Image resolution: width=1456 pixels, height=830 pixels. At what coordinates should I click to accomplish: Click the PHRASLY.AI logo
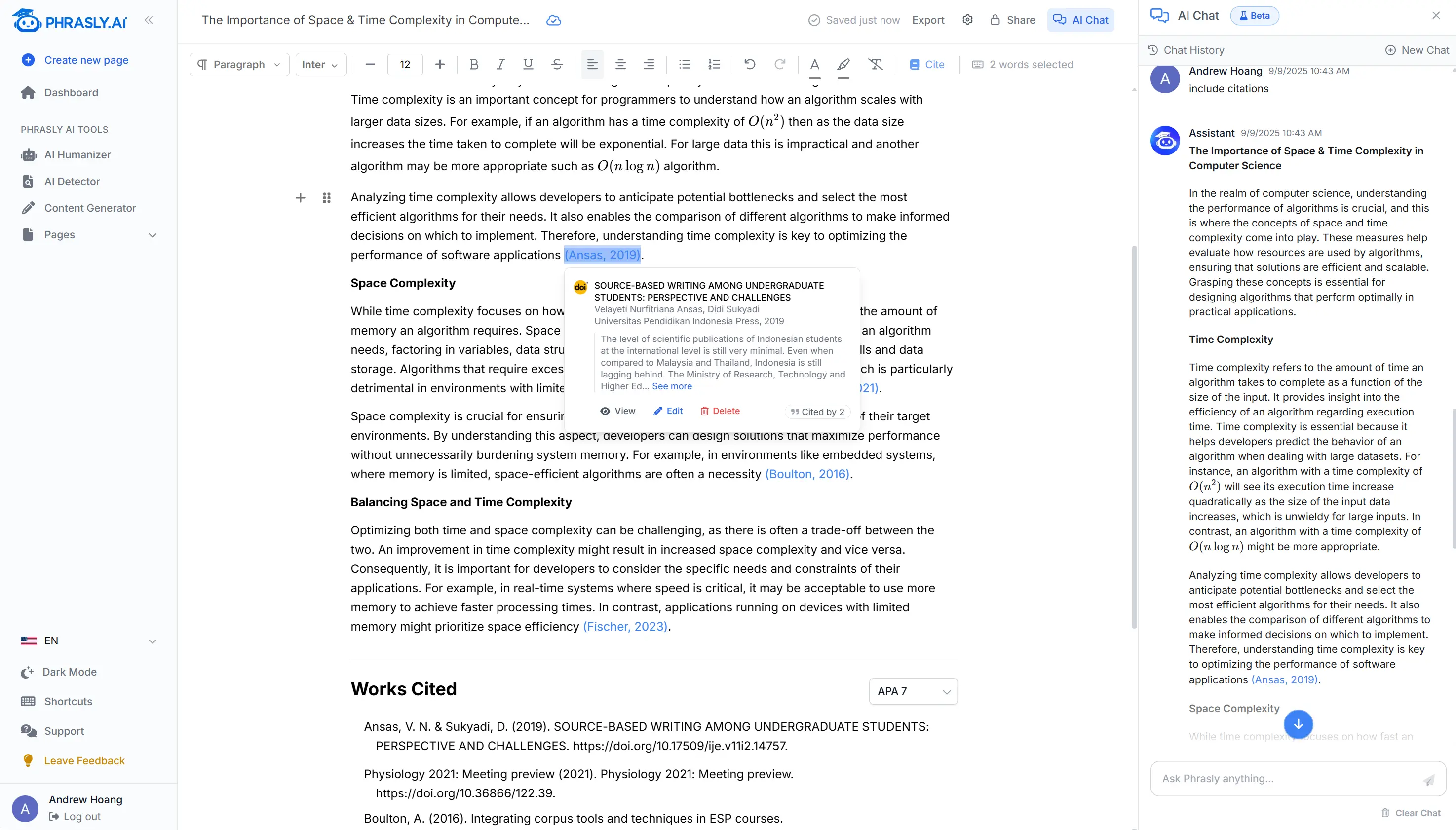[70, 21]
